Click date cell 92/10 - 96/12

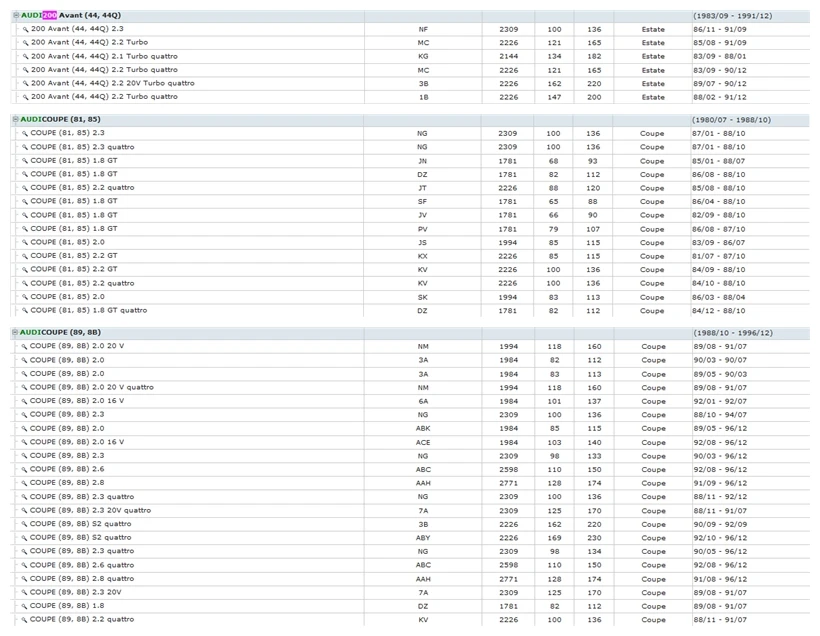720,538
